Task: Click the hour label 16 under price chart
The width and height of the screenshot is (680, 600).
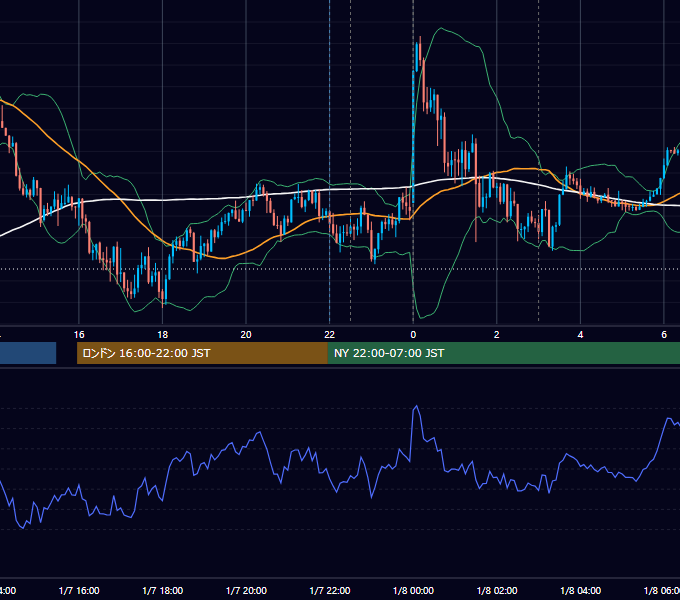Action: pyautogui.click(x=79, y=335)
